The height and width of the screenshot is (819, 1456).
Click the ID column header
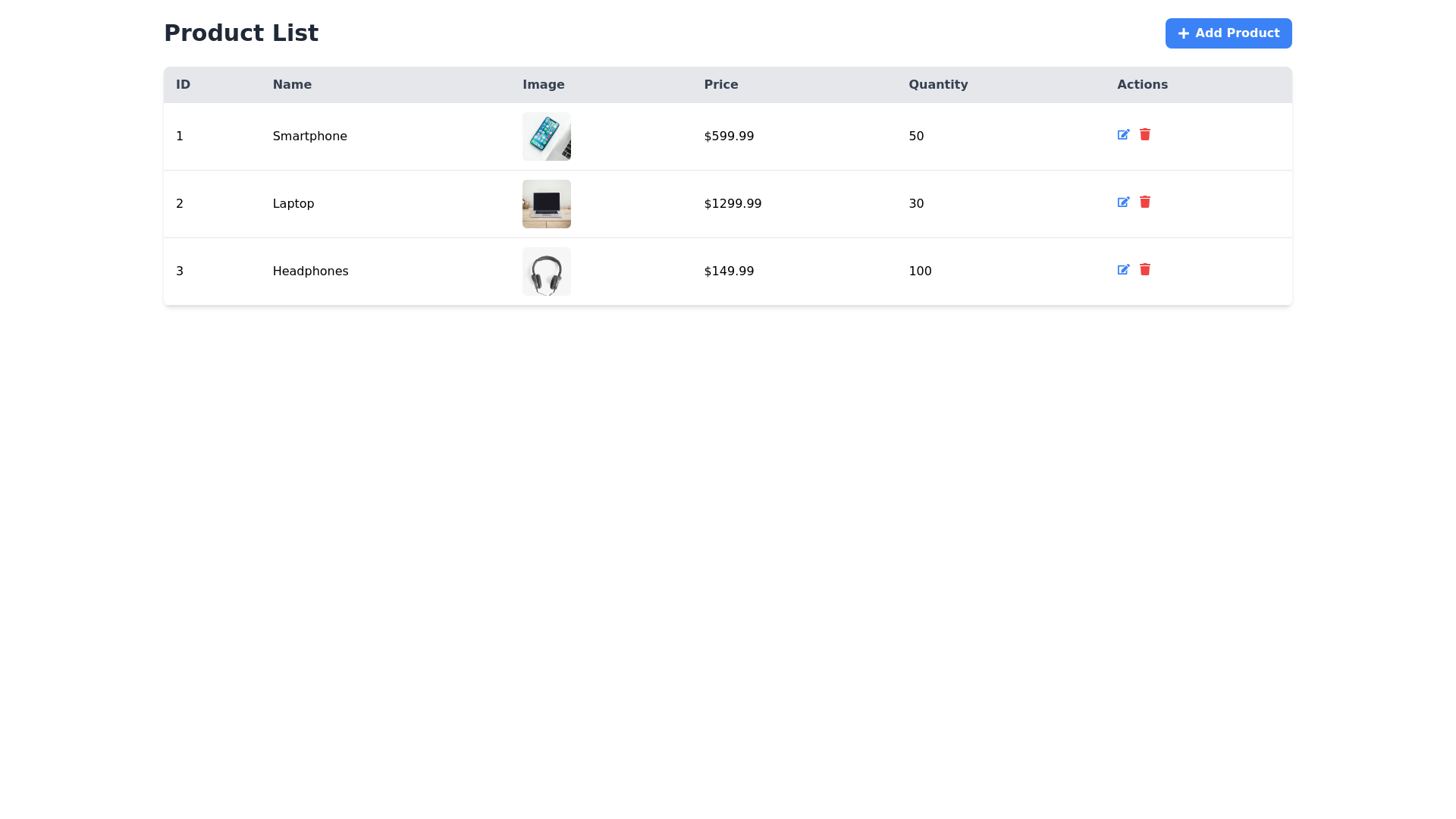(x=182, y=84)
